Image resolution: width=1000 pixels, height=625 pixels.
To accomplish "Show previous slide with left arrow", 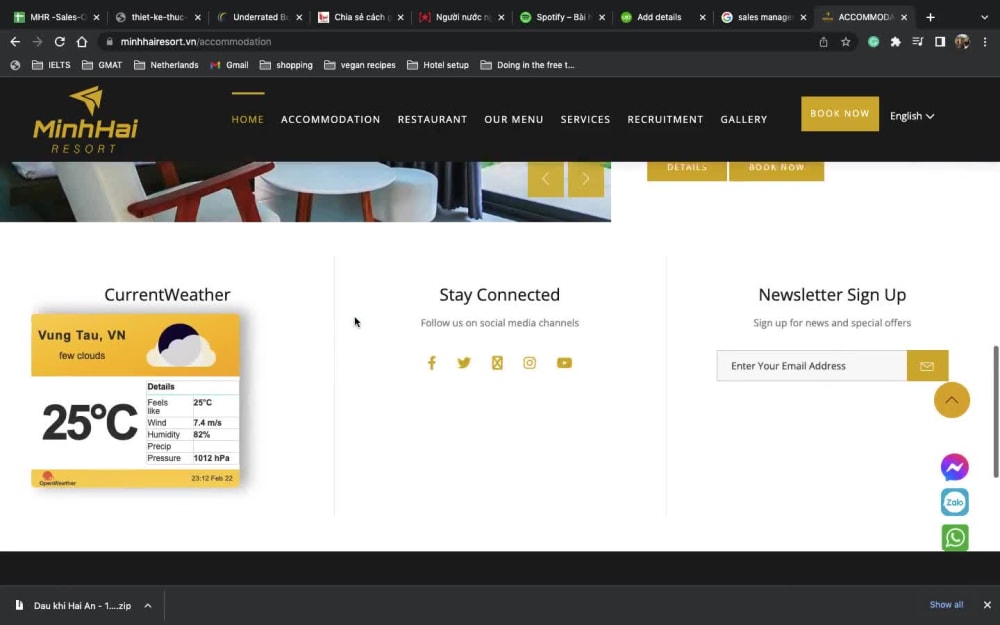I will point(545,179).
